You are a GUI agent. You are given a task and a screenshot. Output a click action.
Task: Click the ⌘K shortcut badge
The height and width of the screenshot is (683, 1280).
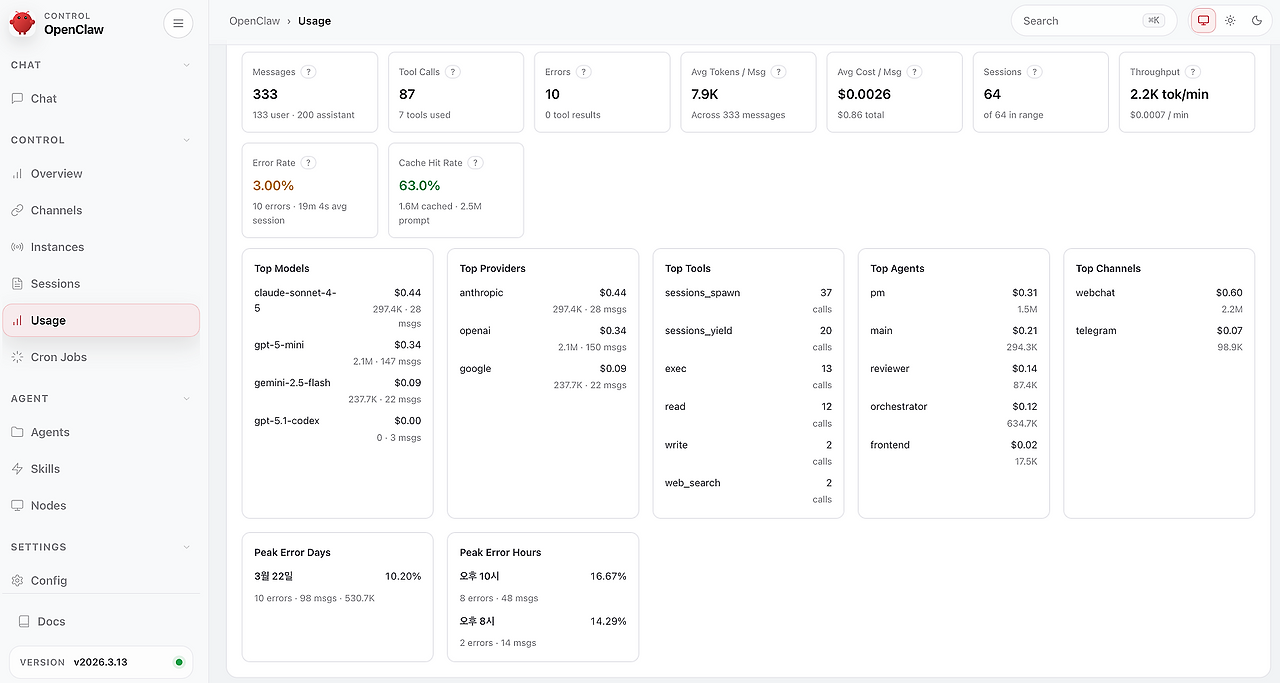pyautogui.click(x=1153, y=20)
